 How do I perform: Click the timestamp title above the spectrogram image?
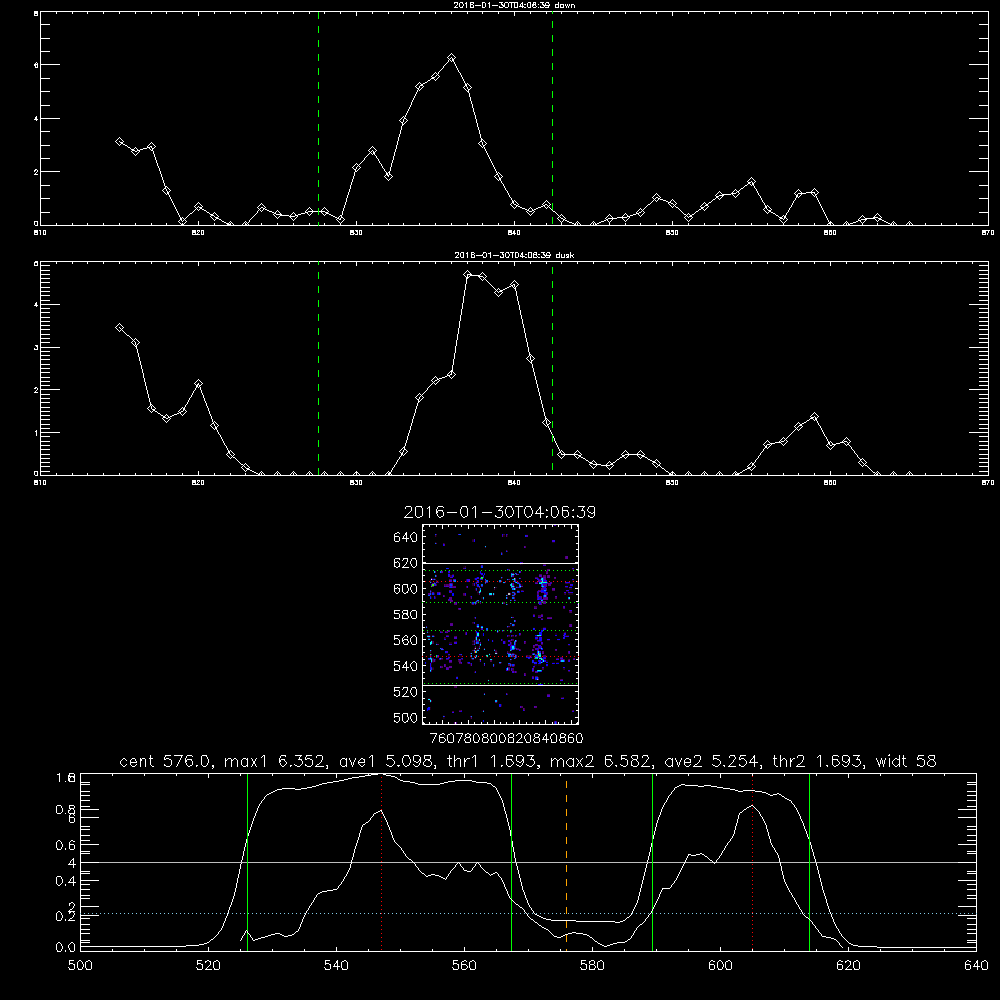(x=500, y=512)
